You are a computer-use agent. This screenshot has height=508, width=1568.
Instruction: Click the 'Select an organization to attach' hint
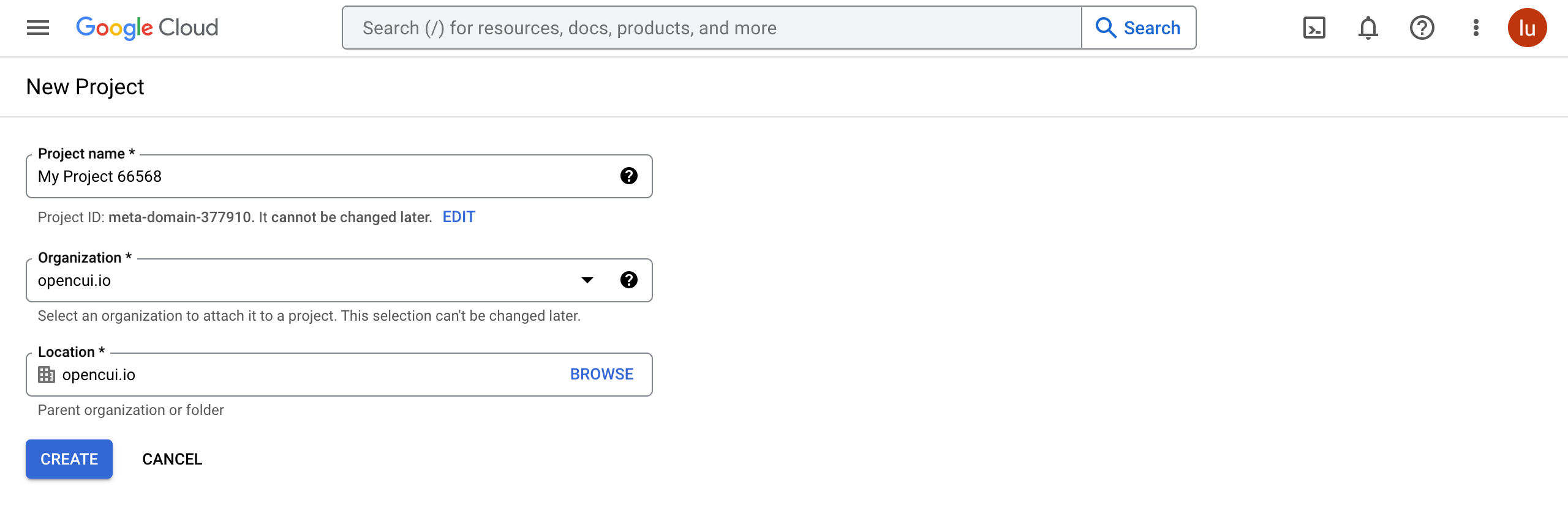click(309, 316)
